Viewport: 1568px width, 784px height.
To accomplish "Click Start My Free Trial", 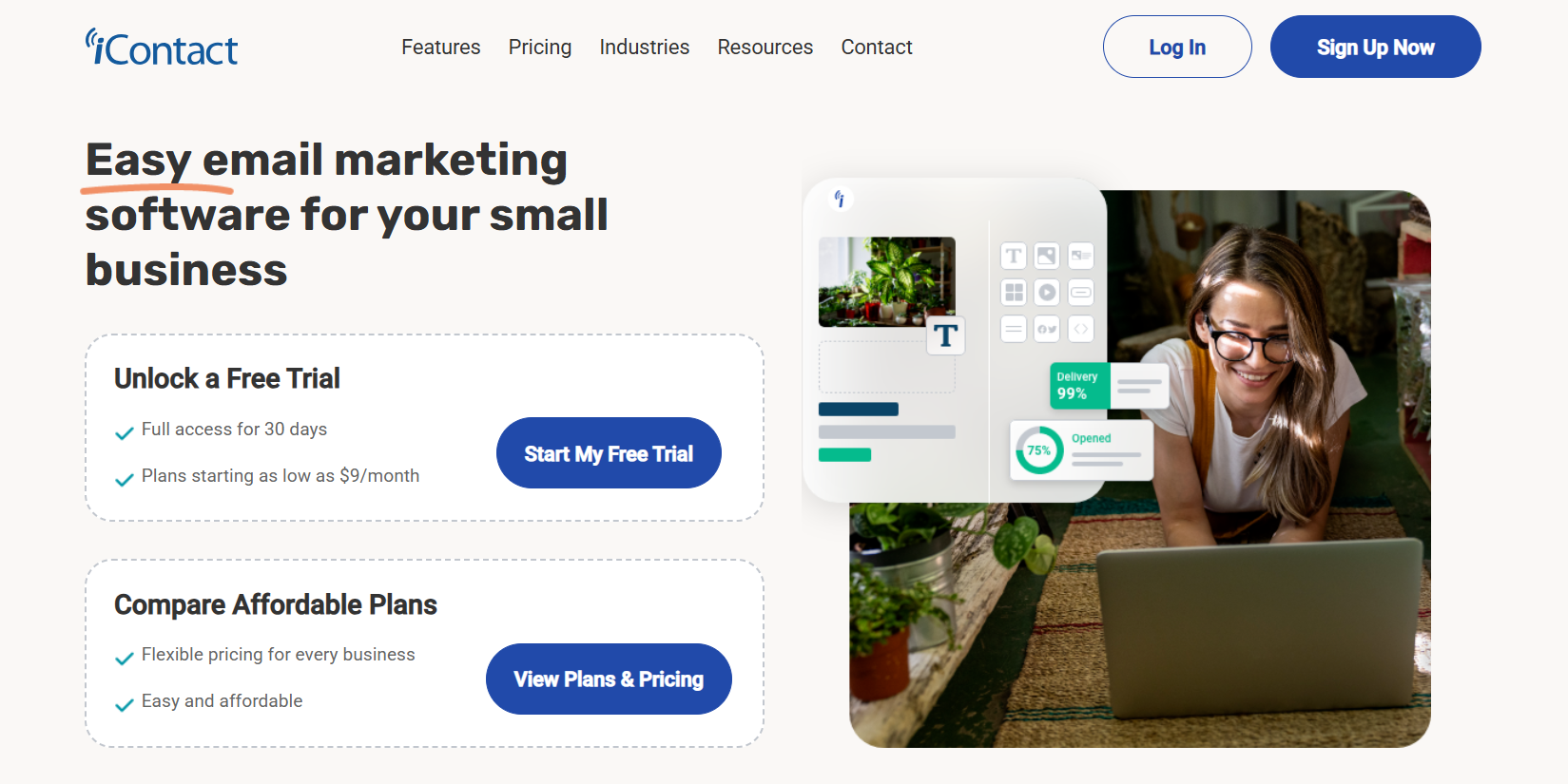I will pyautogui.click(x=609, y=453).
